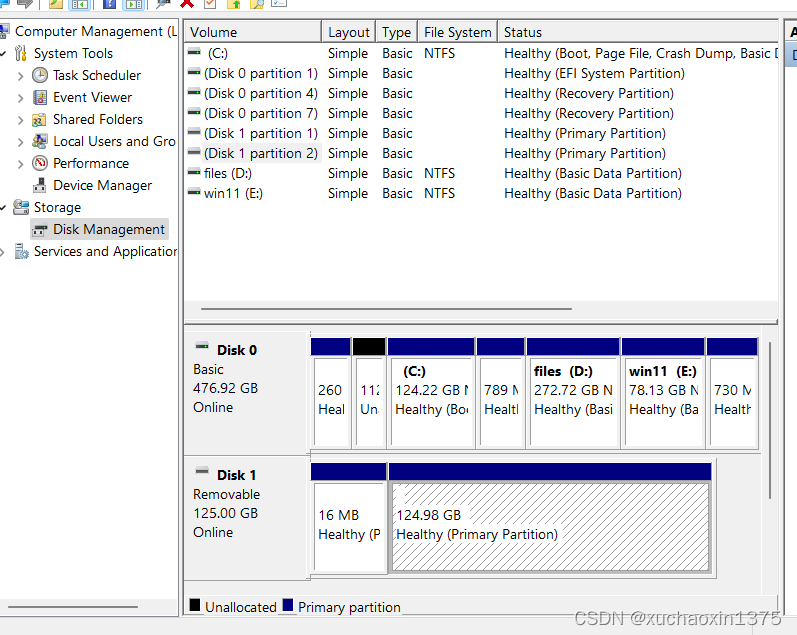This screenshot has height=635, width=797.
Task: Click the Unallocated black legend swatch
Action: click(x=195, y=606)
